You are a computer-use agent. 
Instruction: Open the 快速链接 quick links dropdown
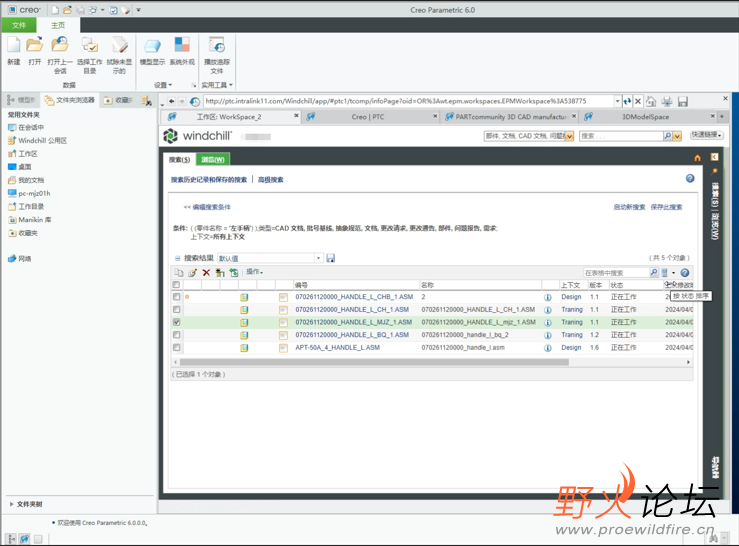[x=706, y=135]
